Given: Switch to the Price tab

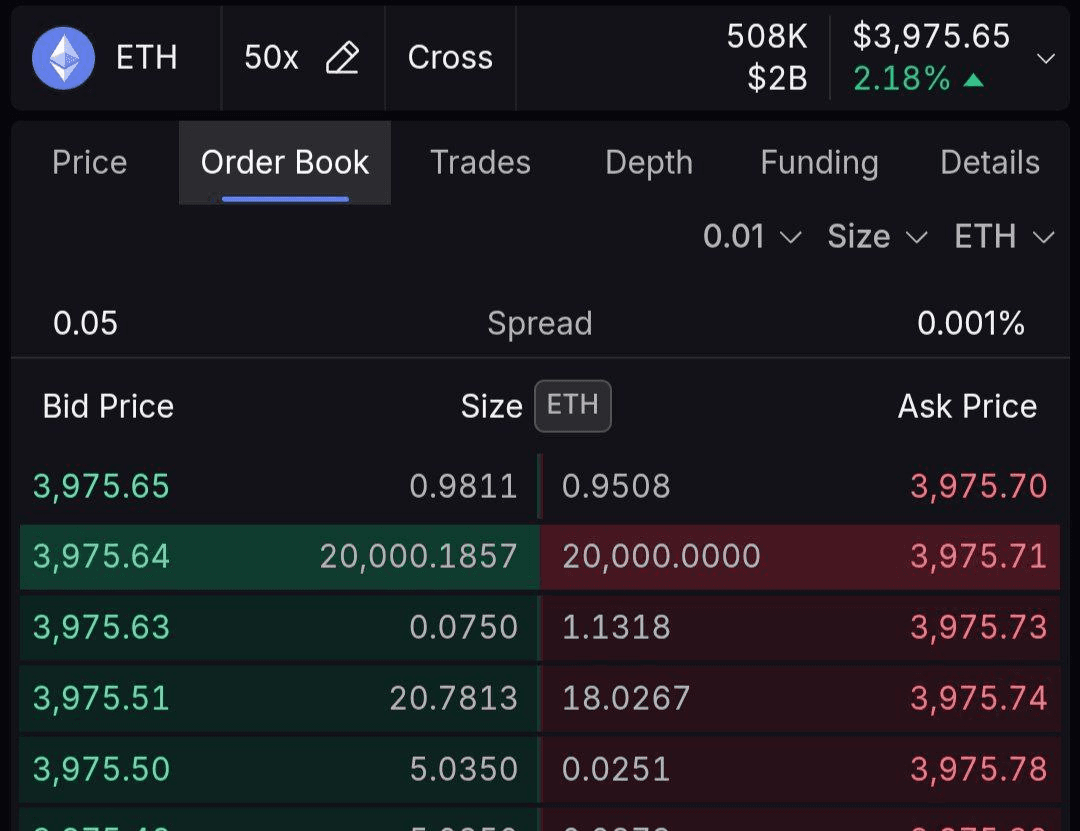Looking at the screenshot, I should (90, 163).
